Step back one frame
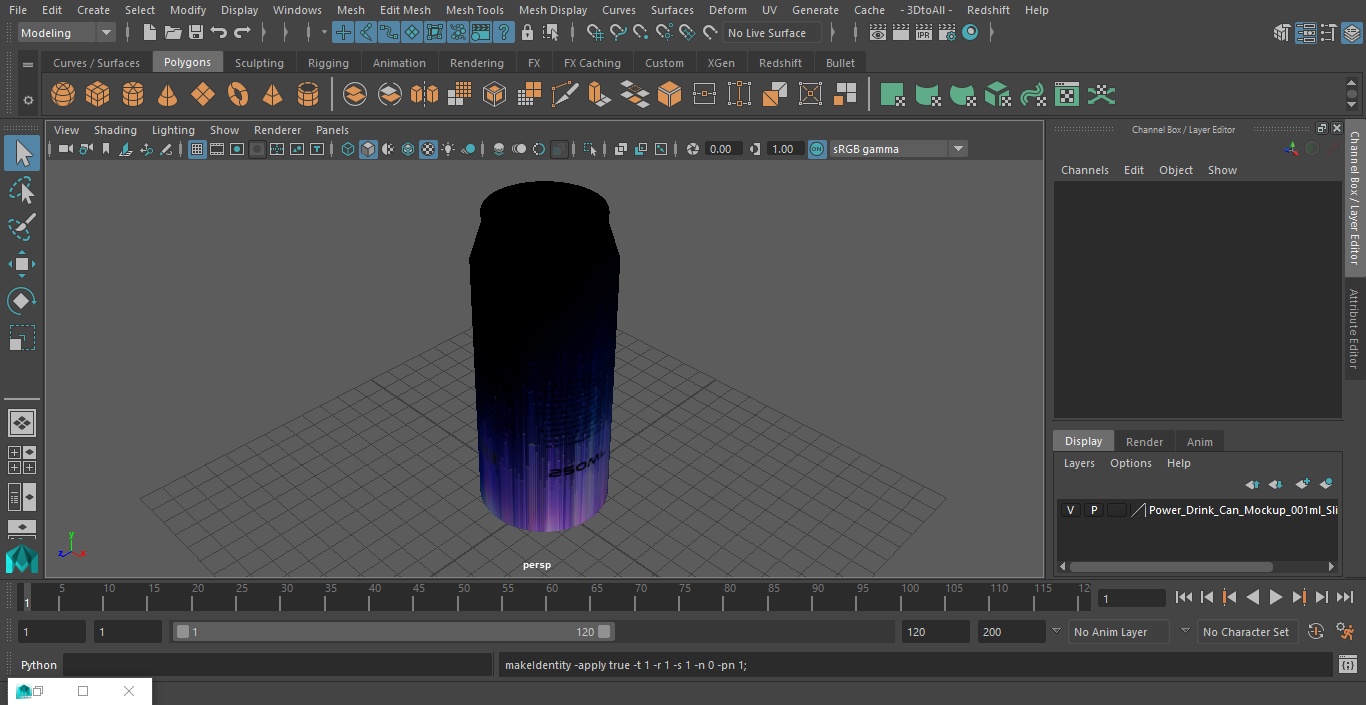 [x=1207, y=597]
